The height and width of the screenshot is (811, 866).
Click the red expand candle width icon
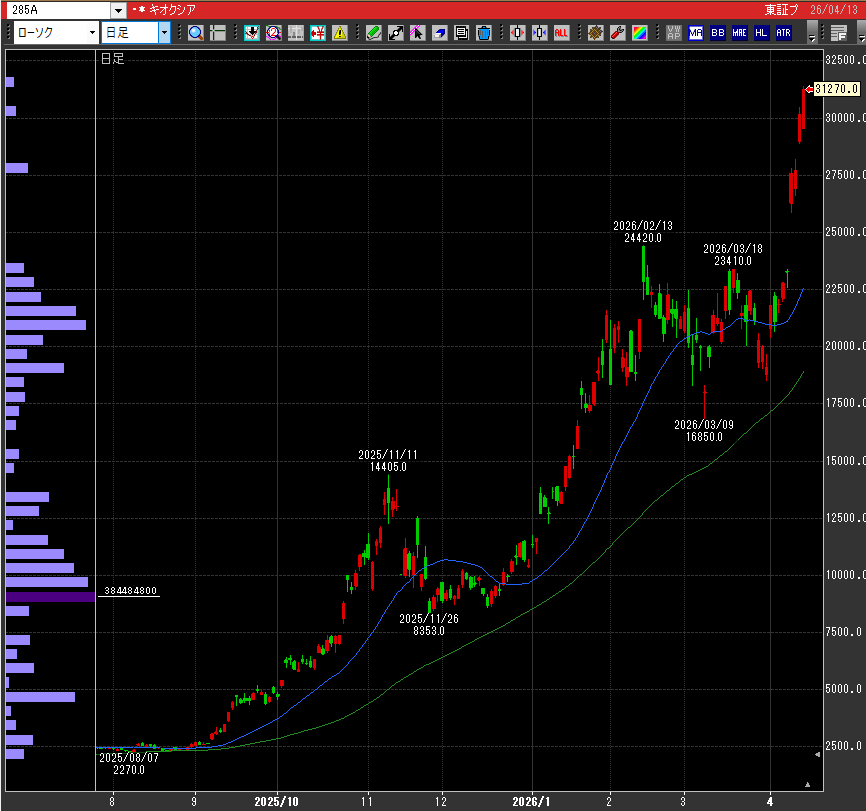[x=518, y=33]
